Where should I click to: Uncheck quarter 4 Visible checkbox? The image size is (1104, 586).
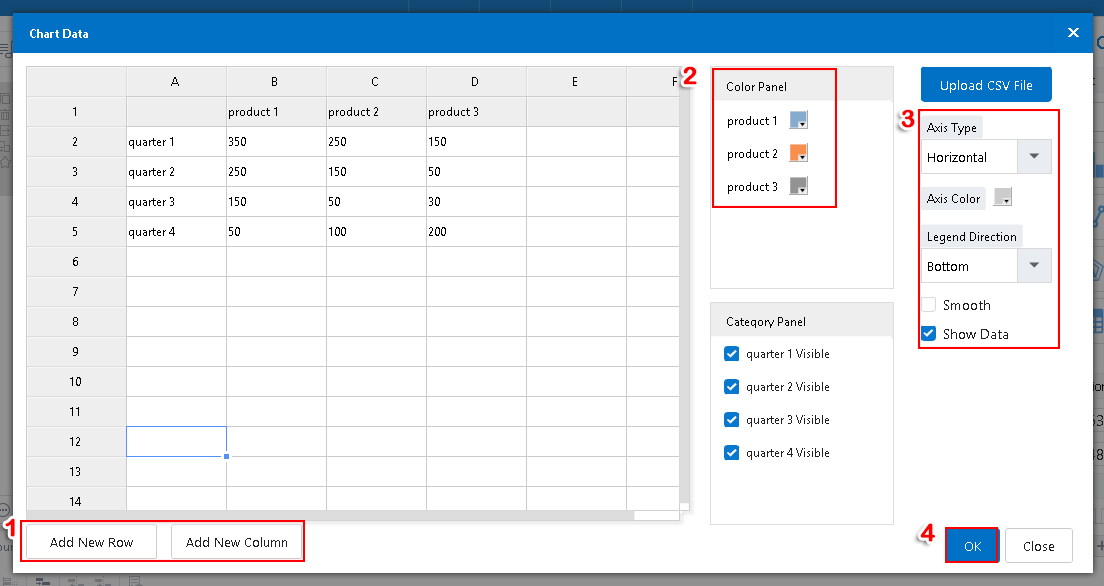(x=732, y=453)
